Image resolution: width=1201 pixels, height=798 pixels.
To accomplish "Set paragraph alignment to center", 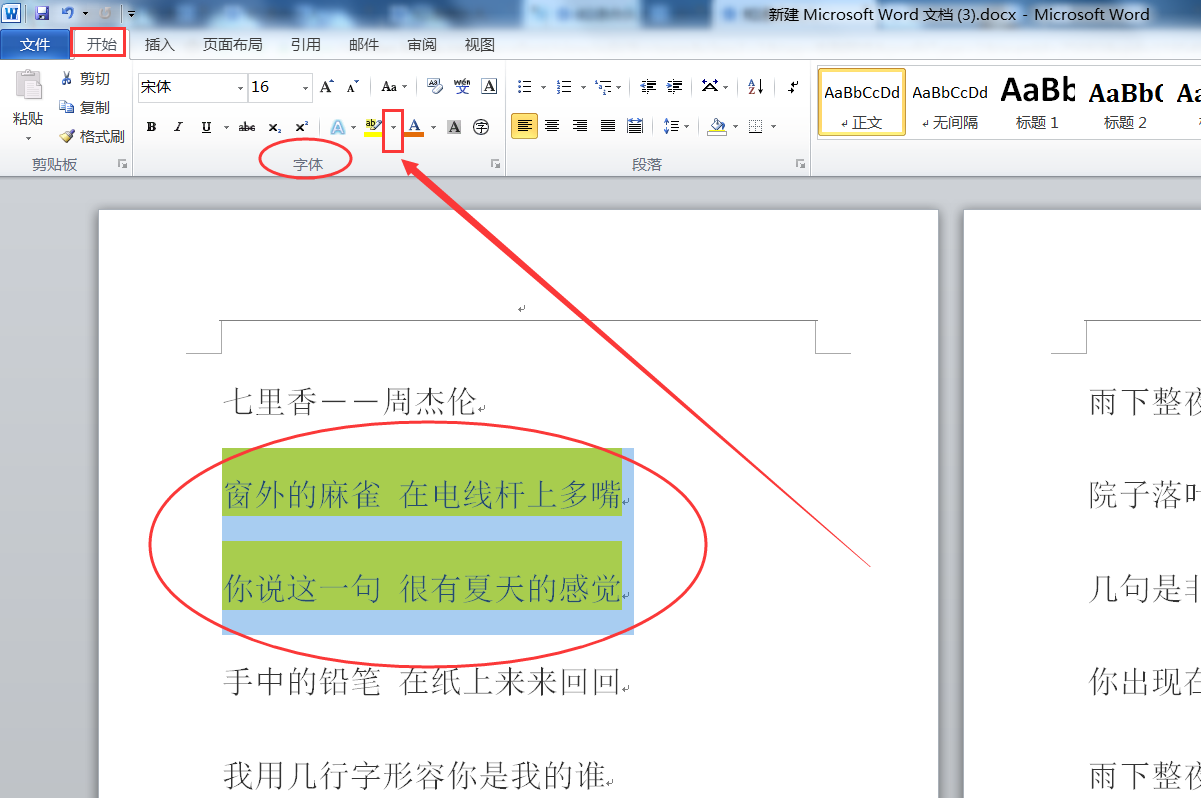I will pyautogui.click(x=551, y=126).
